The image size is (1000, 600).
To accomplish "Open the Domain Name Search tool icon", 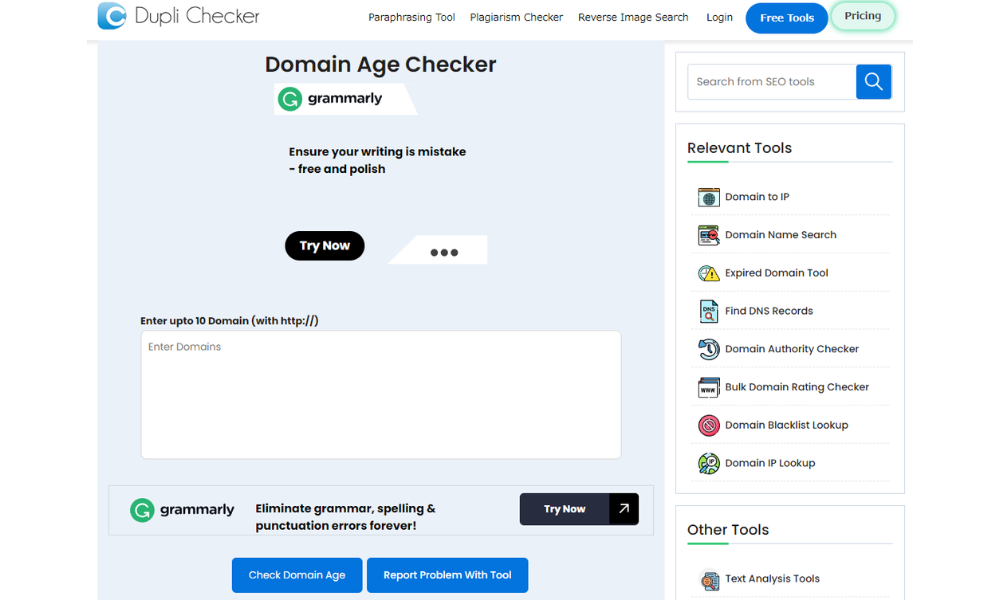I will click(709, 235).
